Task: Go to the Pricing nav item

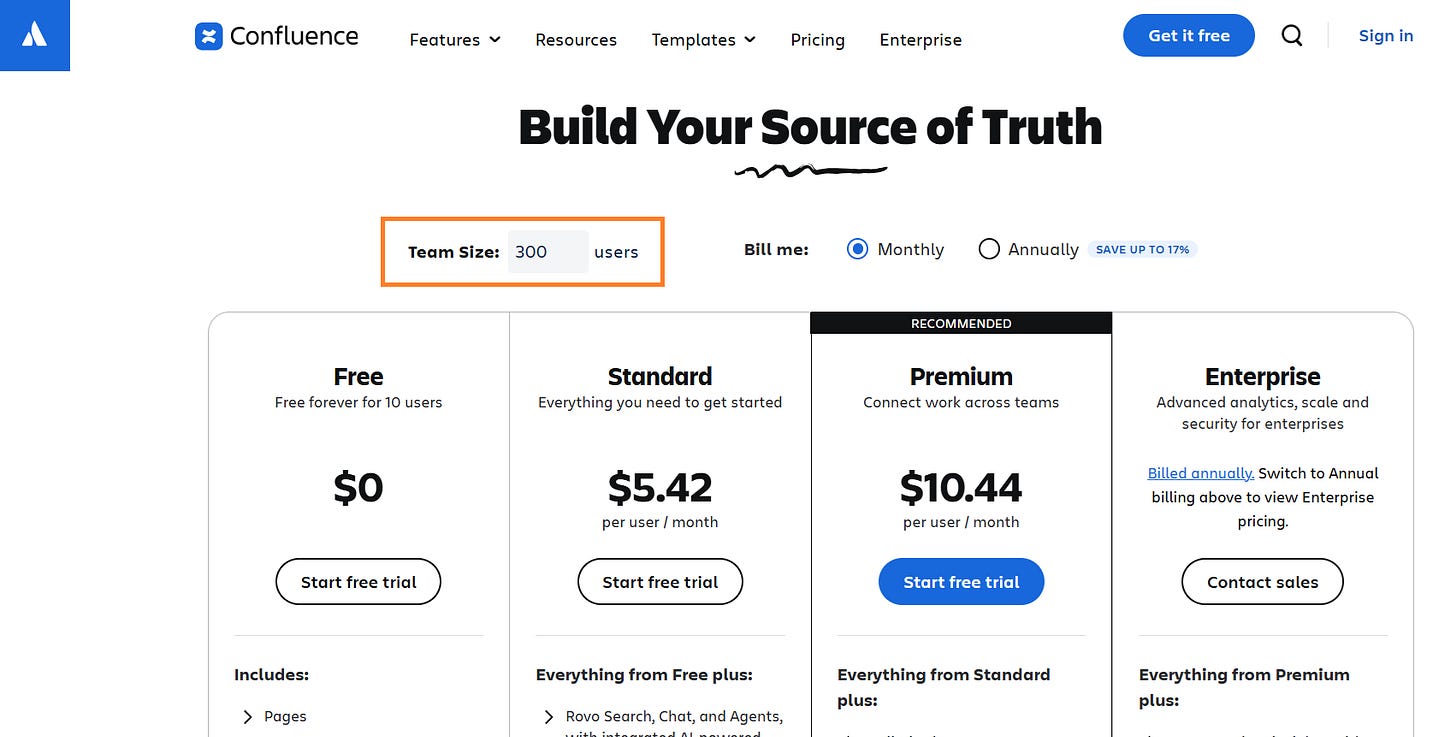Action: (x=817, y=40)
